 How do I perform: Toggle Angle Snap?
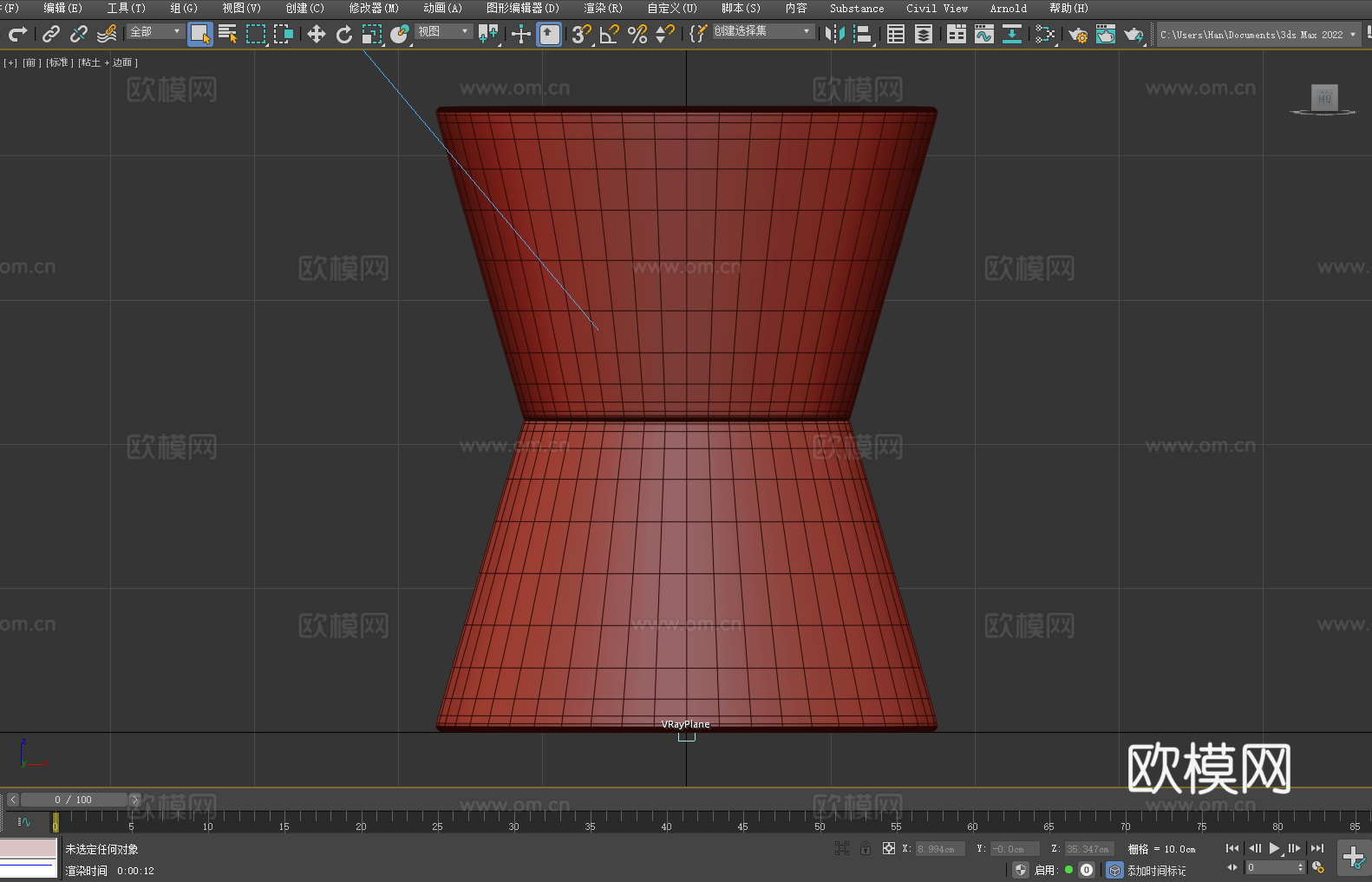(610, 34)
